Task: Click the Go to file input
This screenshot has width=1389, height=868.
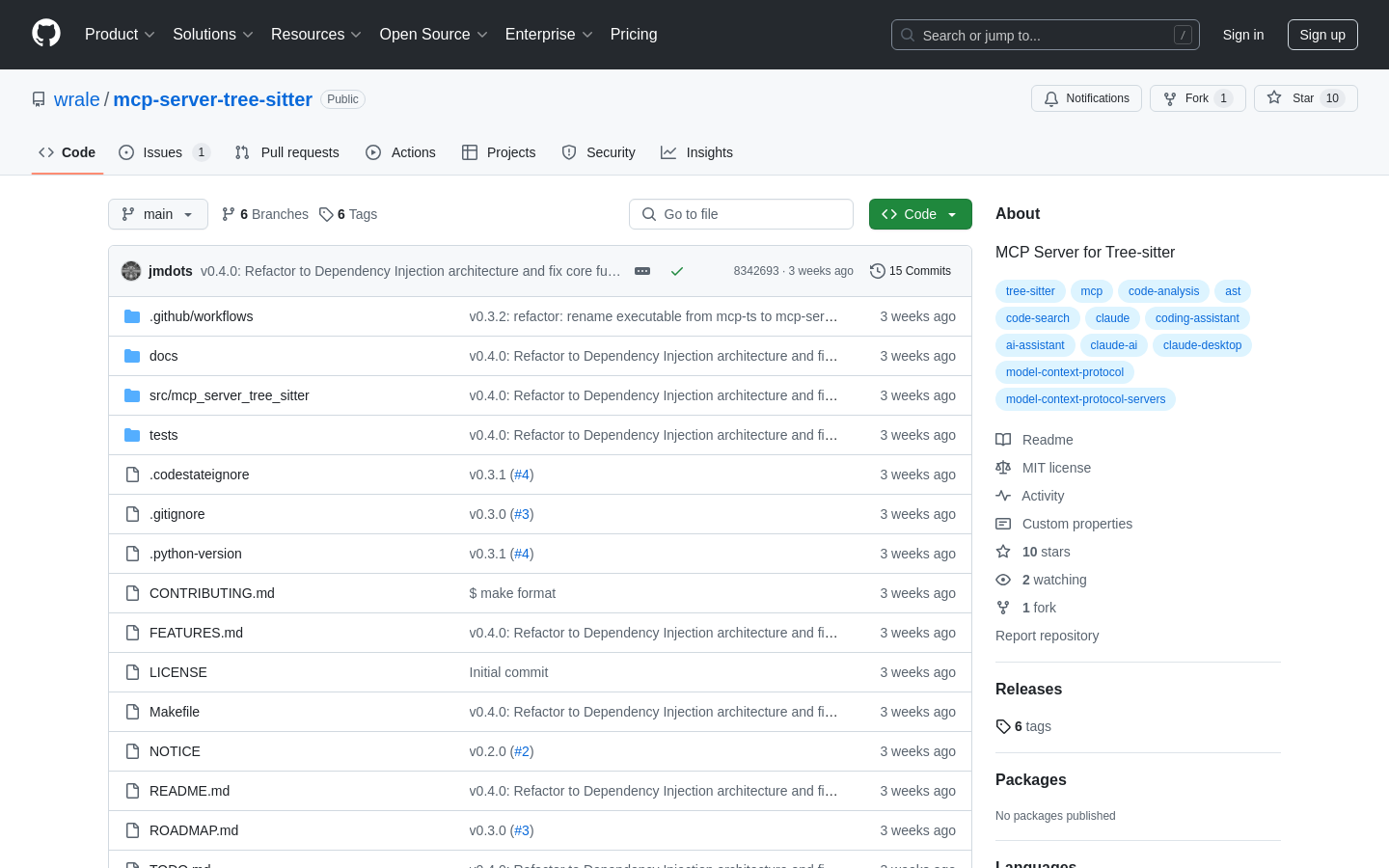Action: 741,214
